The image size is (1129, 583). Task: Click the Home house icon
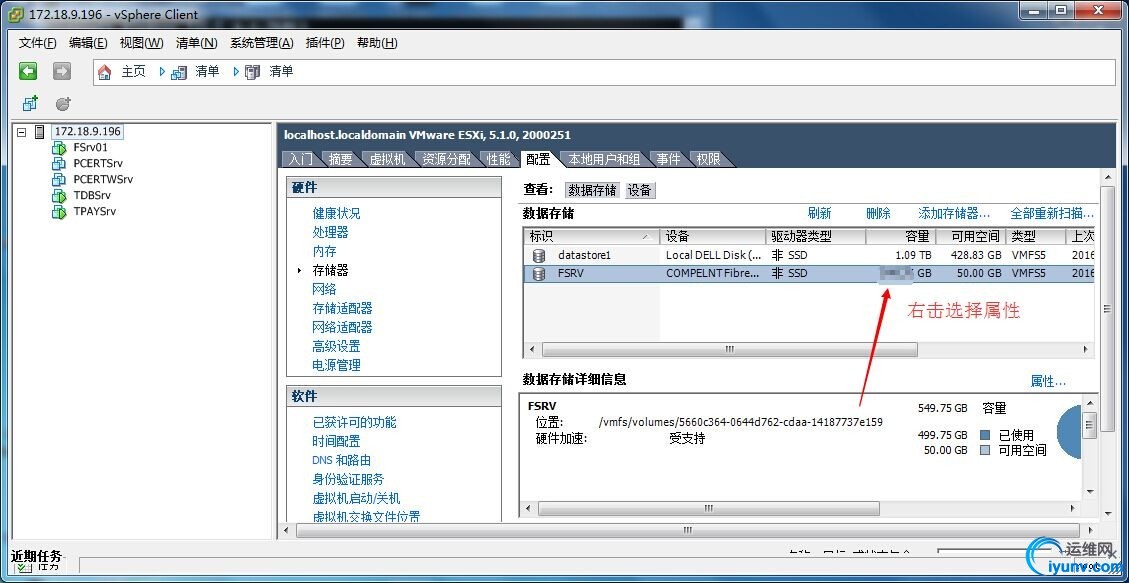[105, 72]
